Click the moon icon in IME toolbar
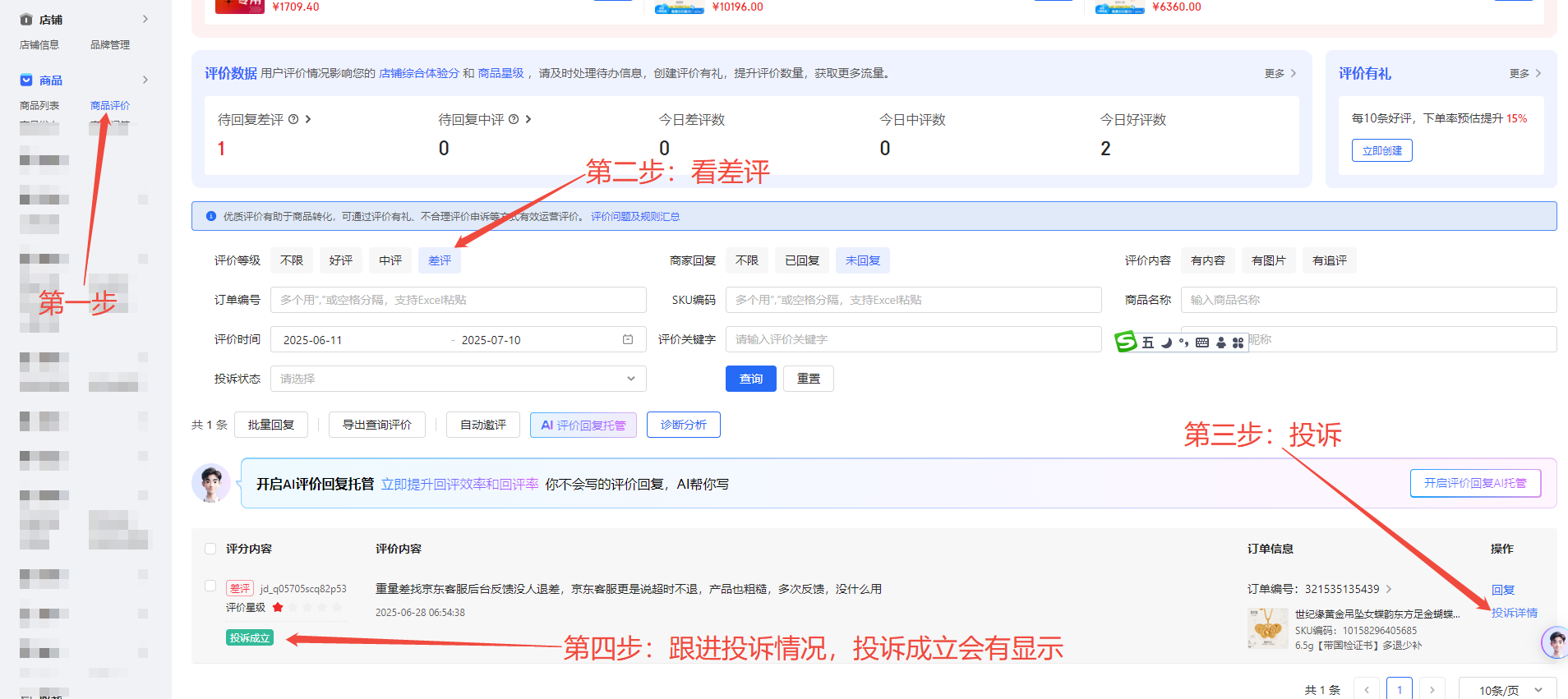Image resolution: width=1568 pixels, height=699 pixels. 1166,343
